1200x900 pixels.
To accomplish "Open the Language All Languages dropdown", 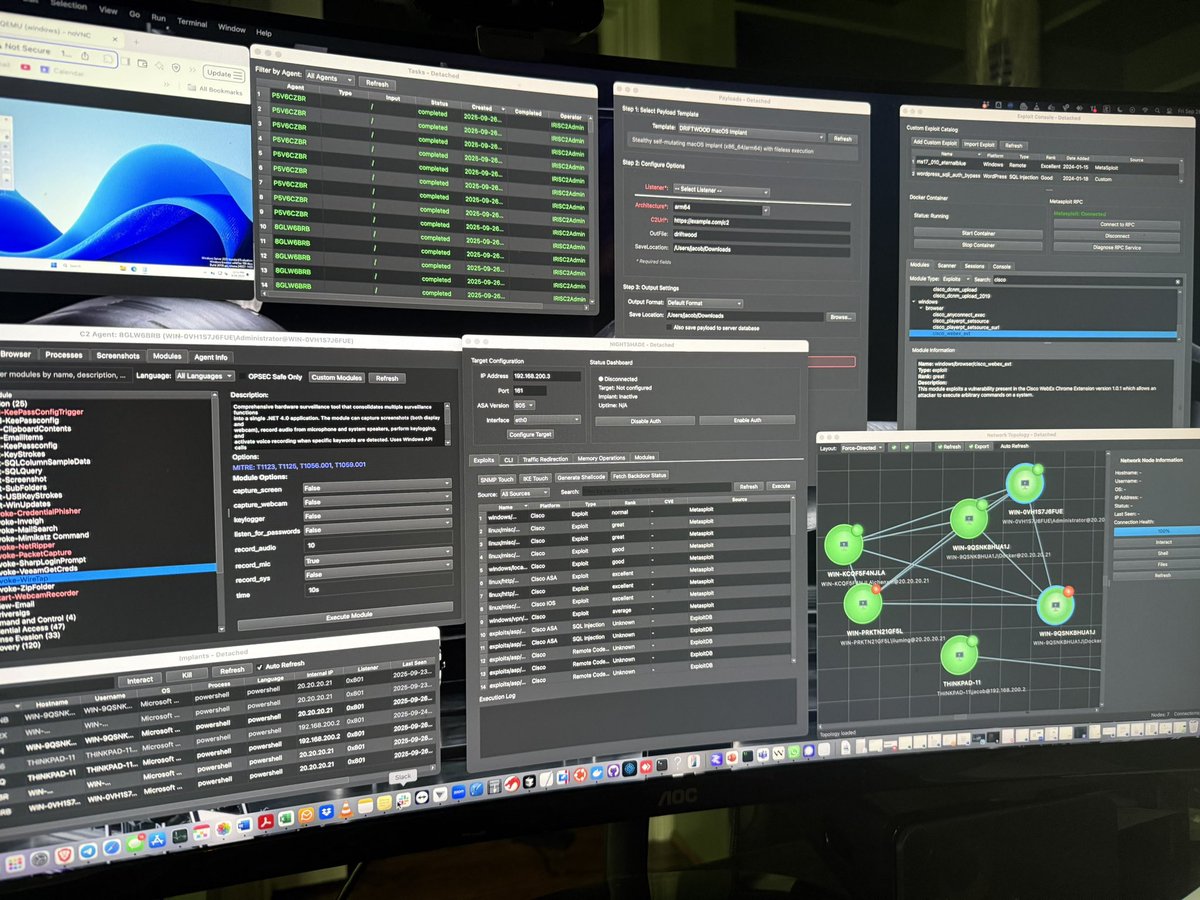I will [205, 376].
